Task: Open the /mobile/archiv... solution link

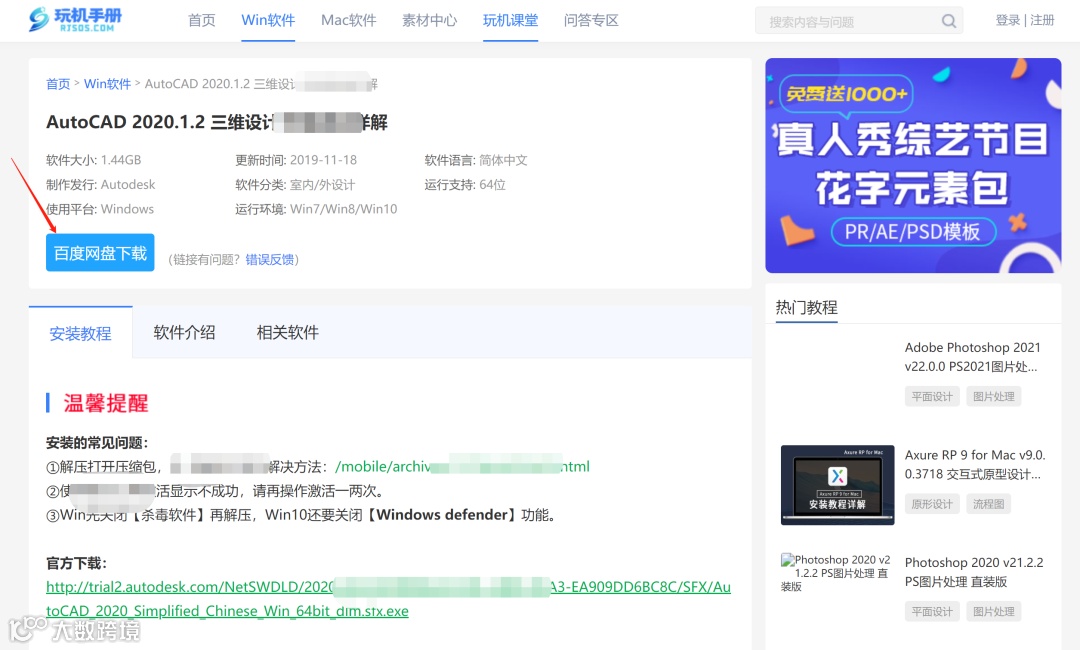Action: (x=462, y=467)
